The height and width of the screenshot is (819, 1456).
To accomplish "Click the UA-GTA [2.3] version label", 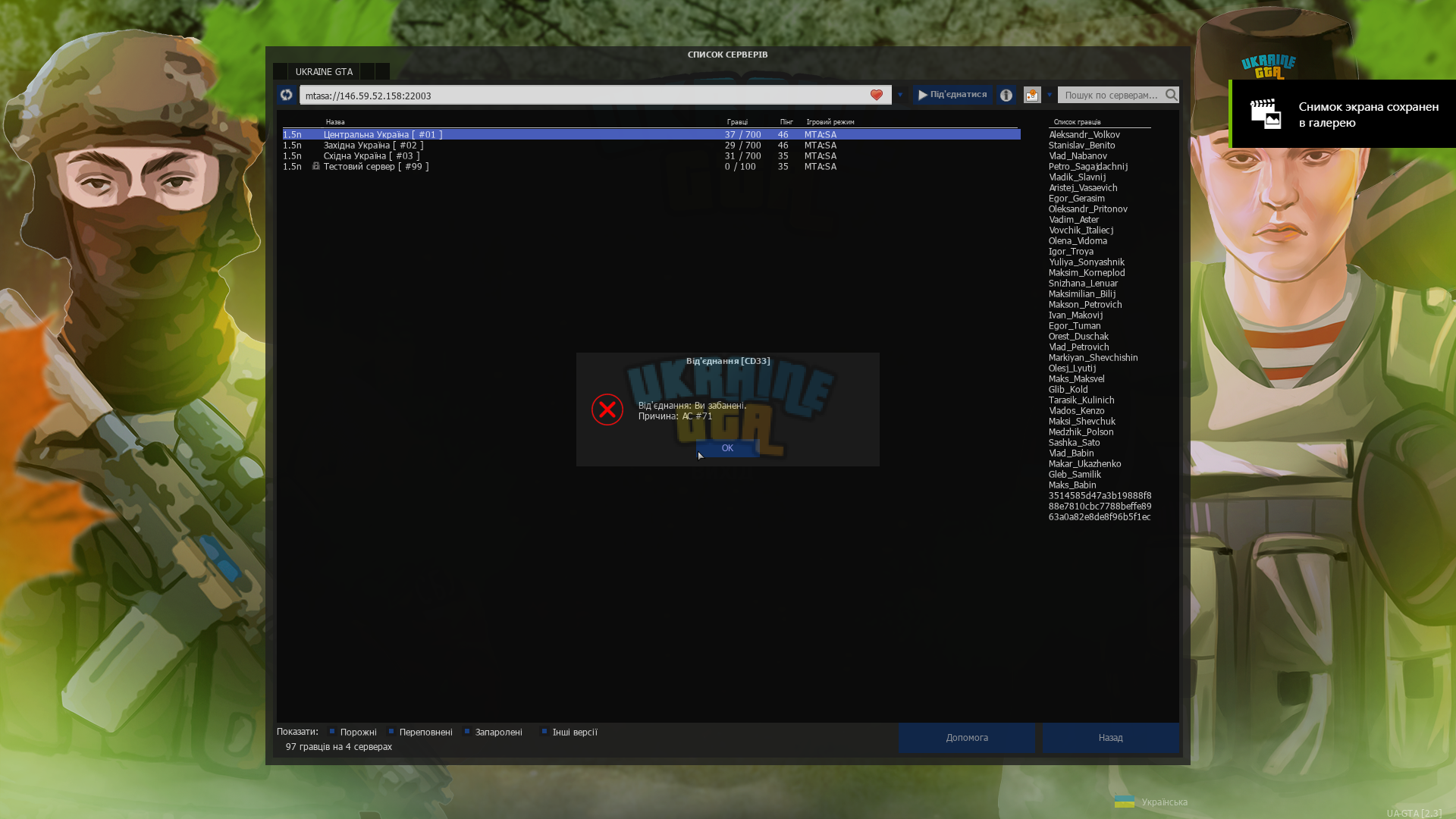I will [1414, 813].
